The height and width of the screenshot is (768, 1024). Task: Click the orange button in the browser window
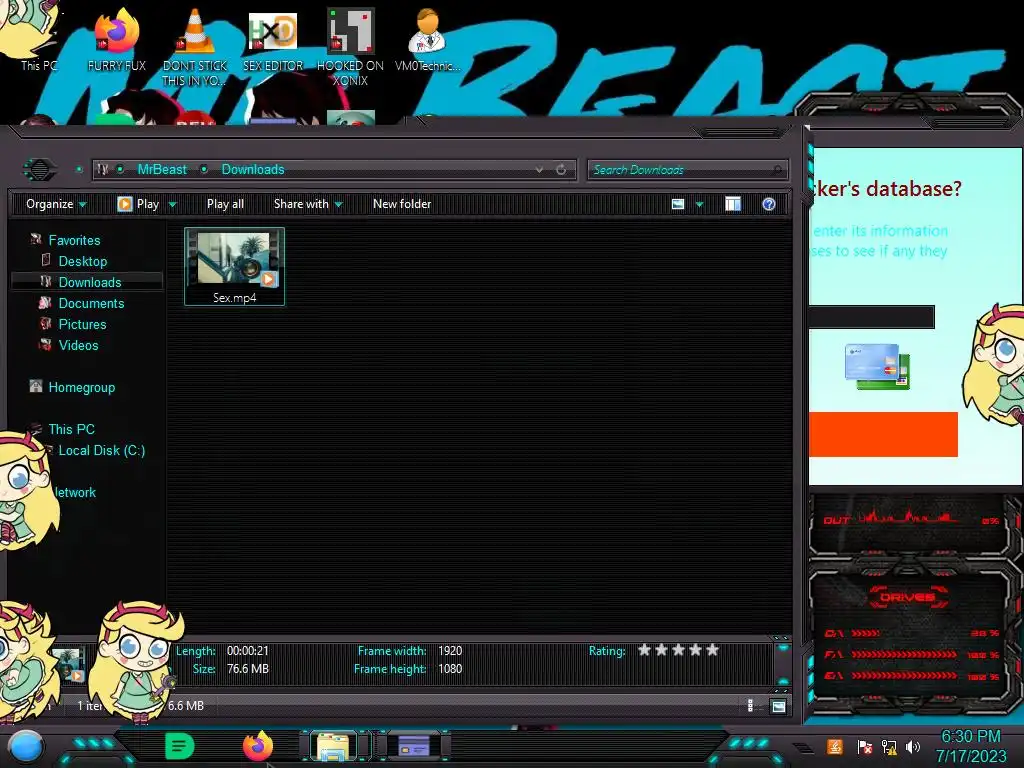coord(883,434)
